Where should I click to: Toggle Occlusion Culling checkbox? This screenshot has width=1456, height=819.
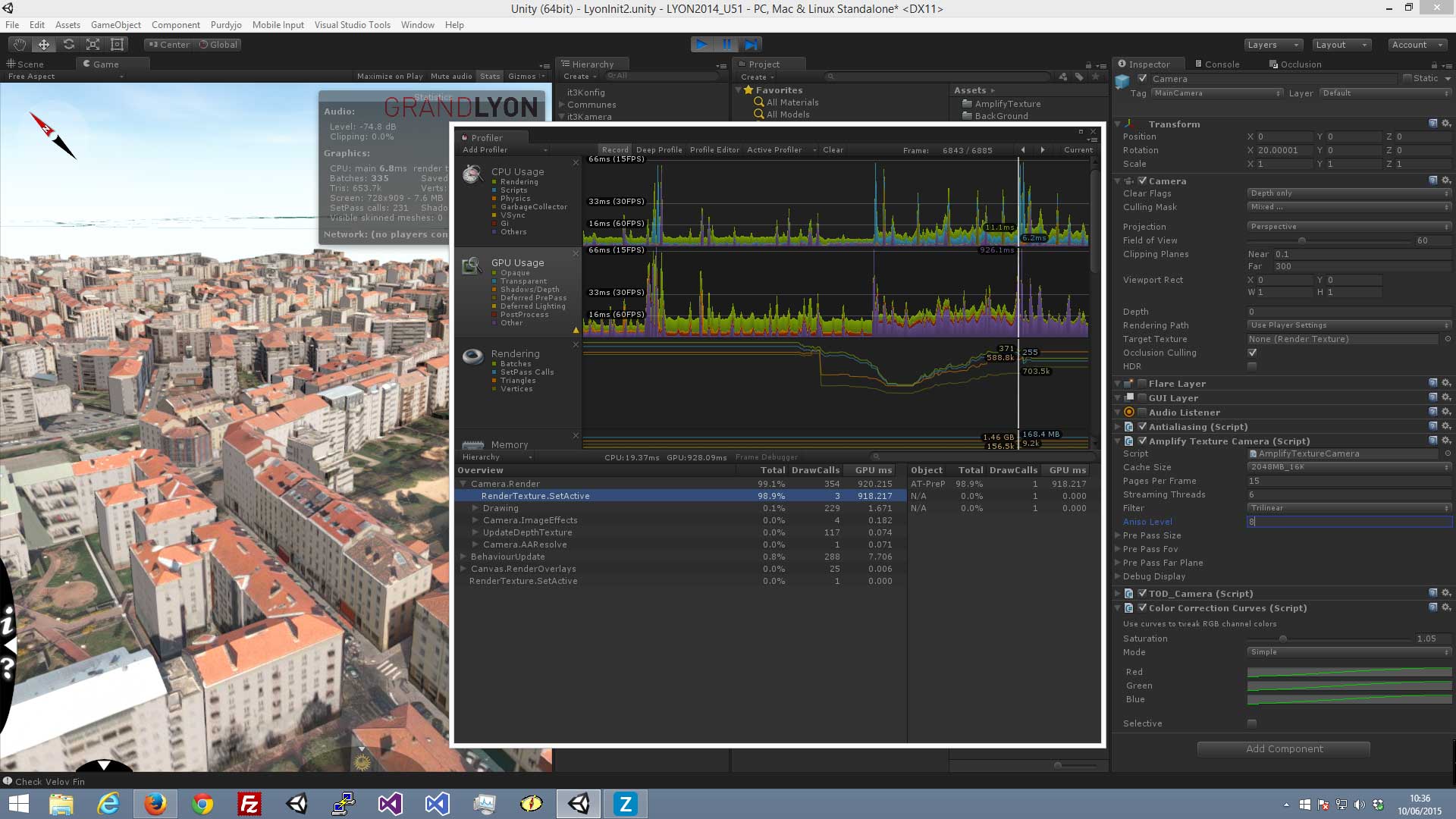(x=1253, y=353)
